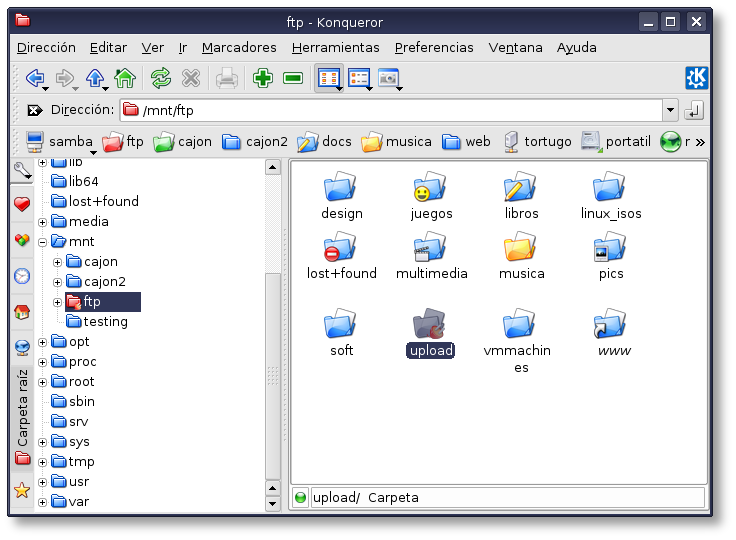Screen dimensions: 736x540
Task: Select the linux_isos folder icon
Action: [611, 195]
